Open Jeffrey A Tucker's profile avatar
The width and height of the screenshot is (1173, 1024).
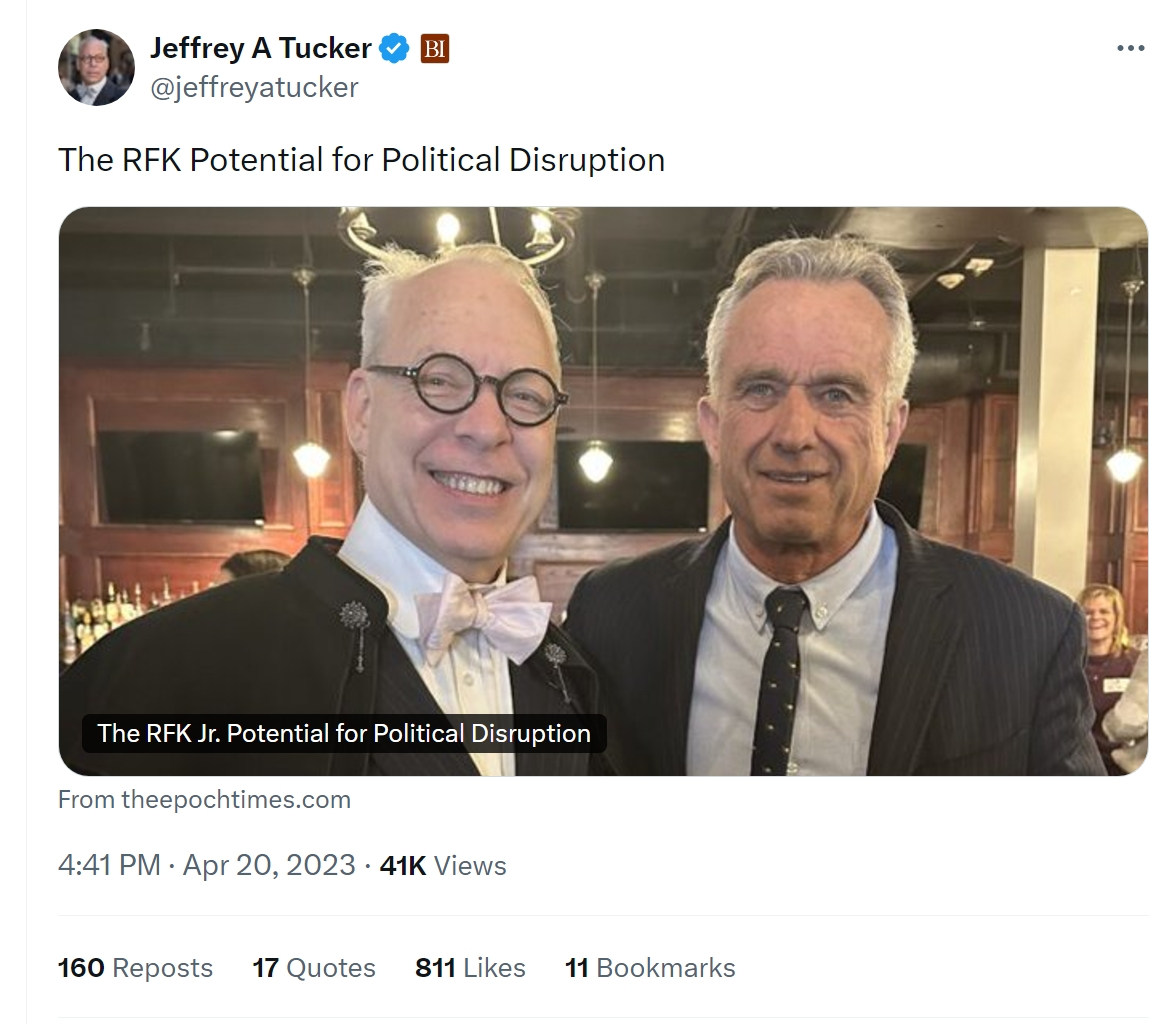tap(97, 67)
